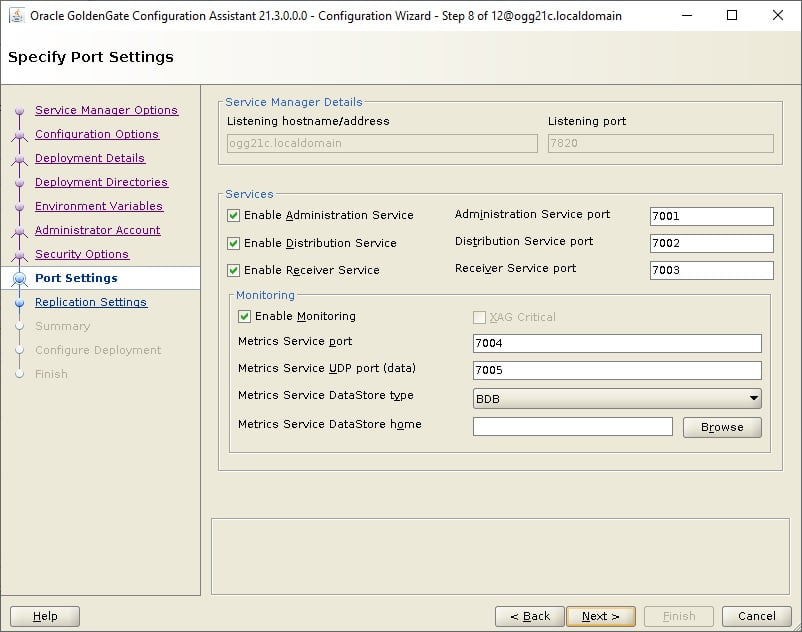This screenshot has height=632, width=802.
Task: Click the Receiver Service port field
Action: pyautogui.click(x=711, y=270)
